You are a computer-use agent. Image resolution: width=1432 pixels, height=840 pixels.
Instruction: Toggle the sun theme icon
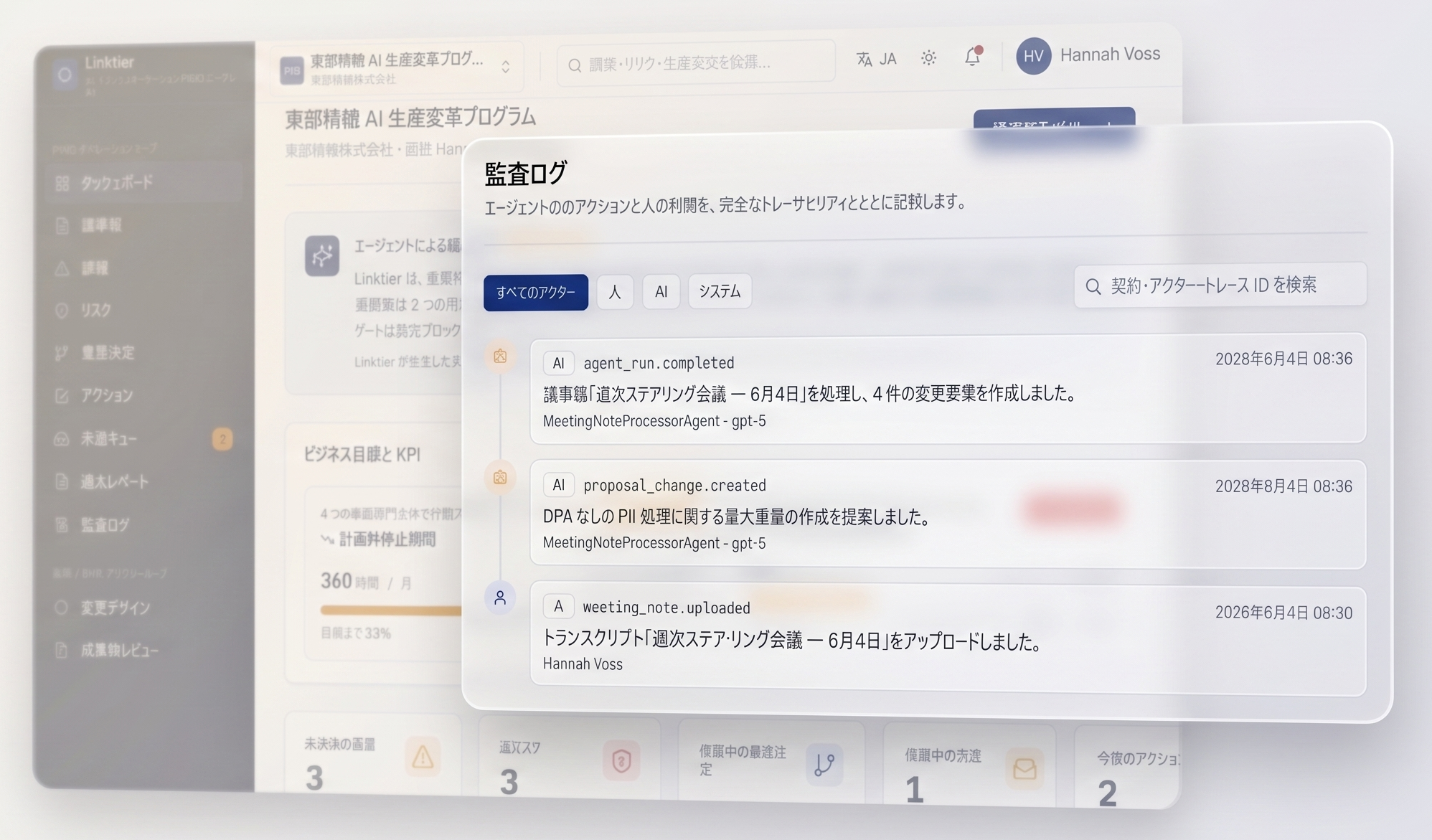click(928, 57)
